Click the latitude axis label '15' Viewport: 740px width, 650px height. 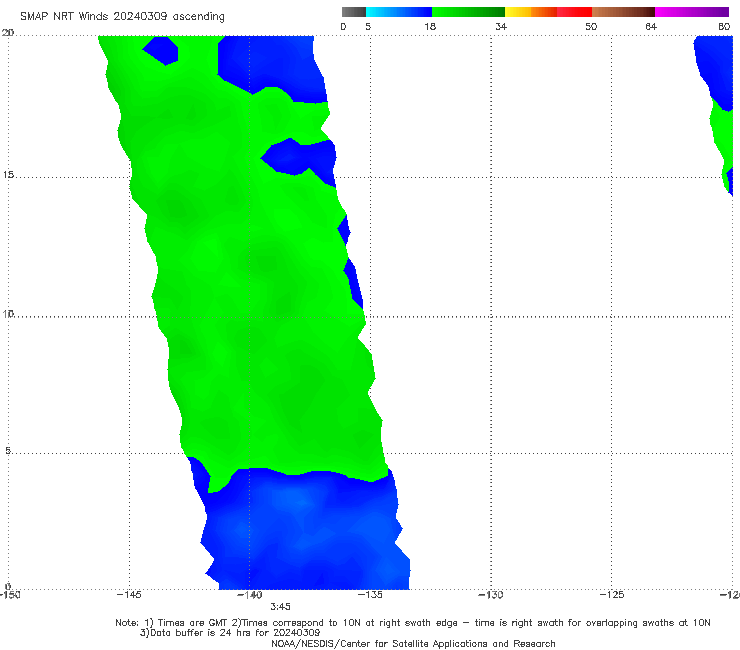click(x=8, y=175)
